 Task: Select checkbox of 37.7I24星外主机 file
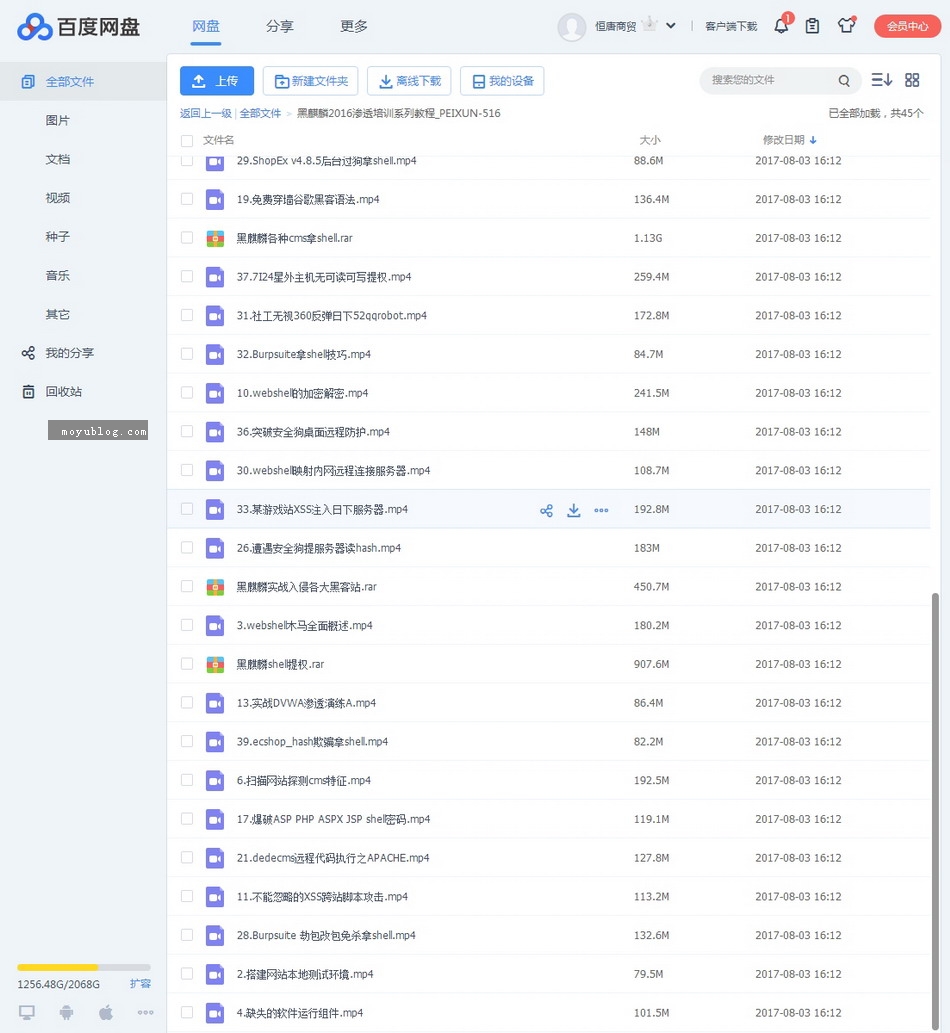tap(187, 277)
